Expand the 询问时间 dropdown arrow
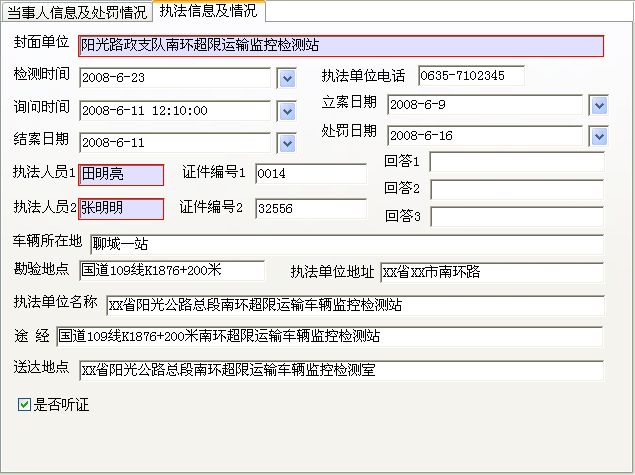Image resolution: width=635 pixels, height=475 pixels. [286, 110]
